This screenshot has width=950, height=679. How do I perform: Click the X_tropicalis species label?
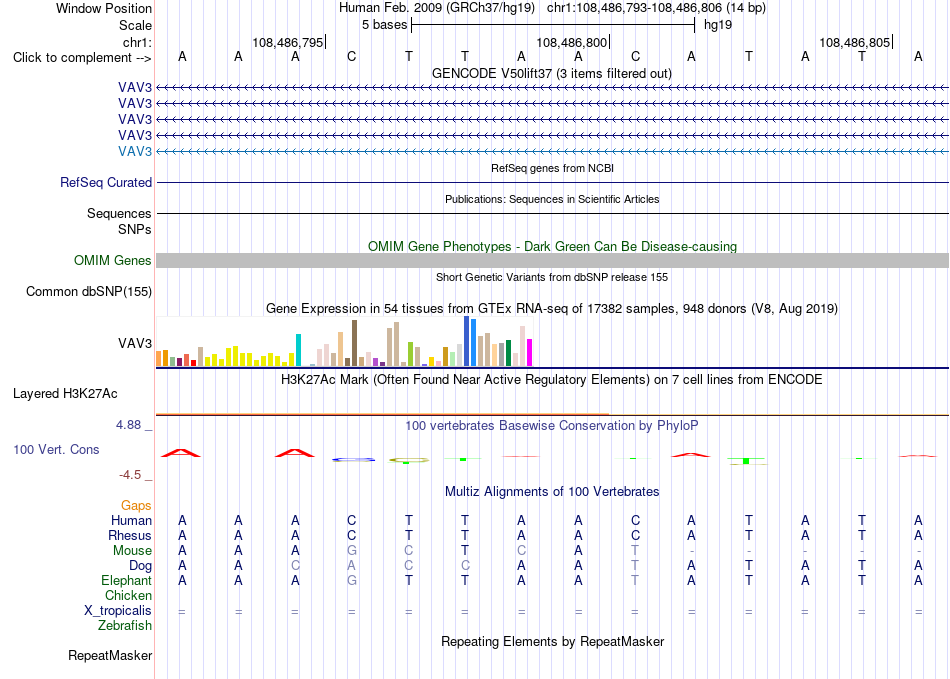click(118, 611)
